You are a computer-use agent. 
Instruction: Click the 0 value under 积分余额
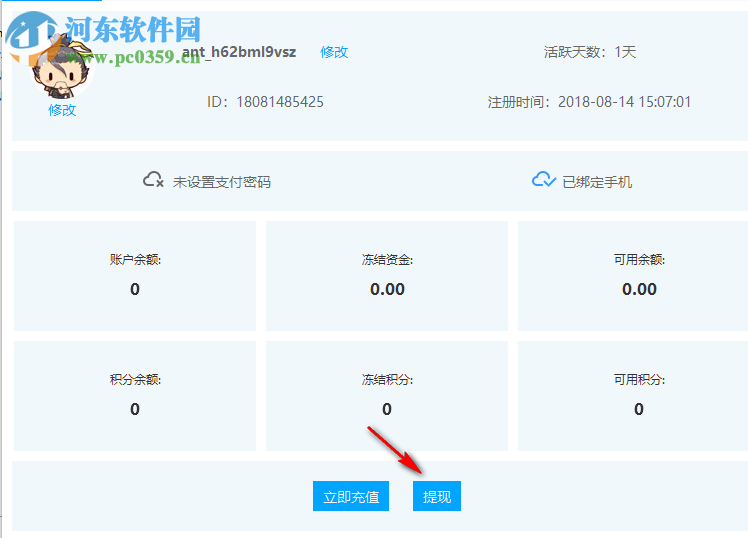(x=135, y=409)
